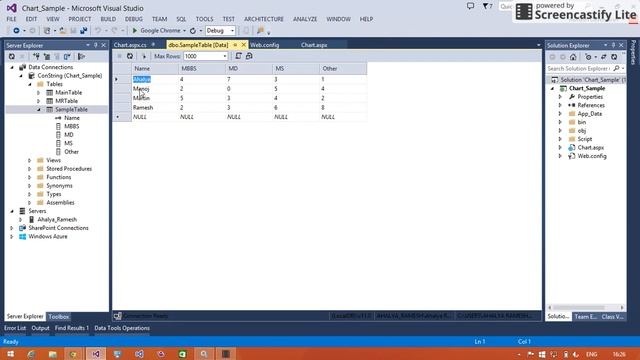
Task: Select the SampleTable tree item
Action: 71,109
